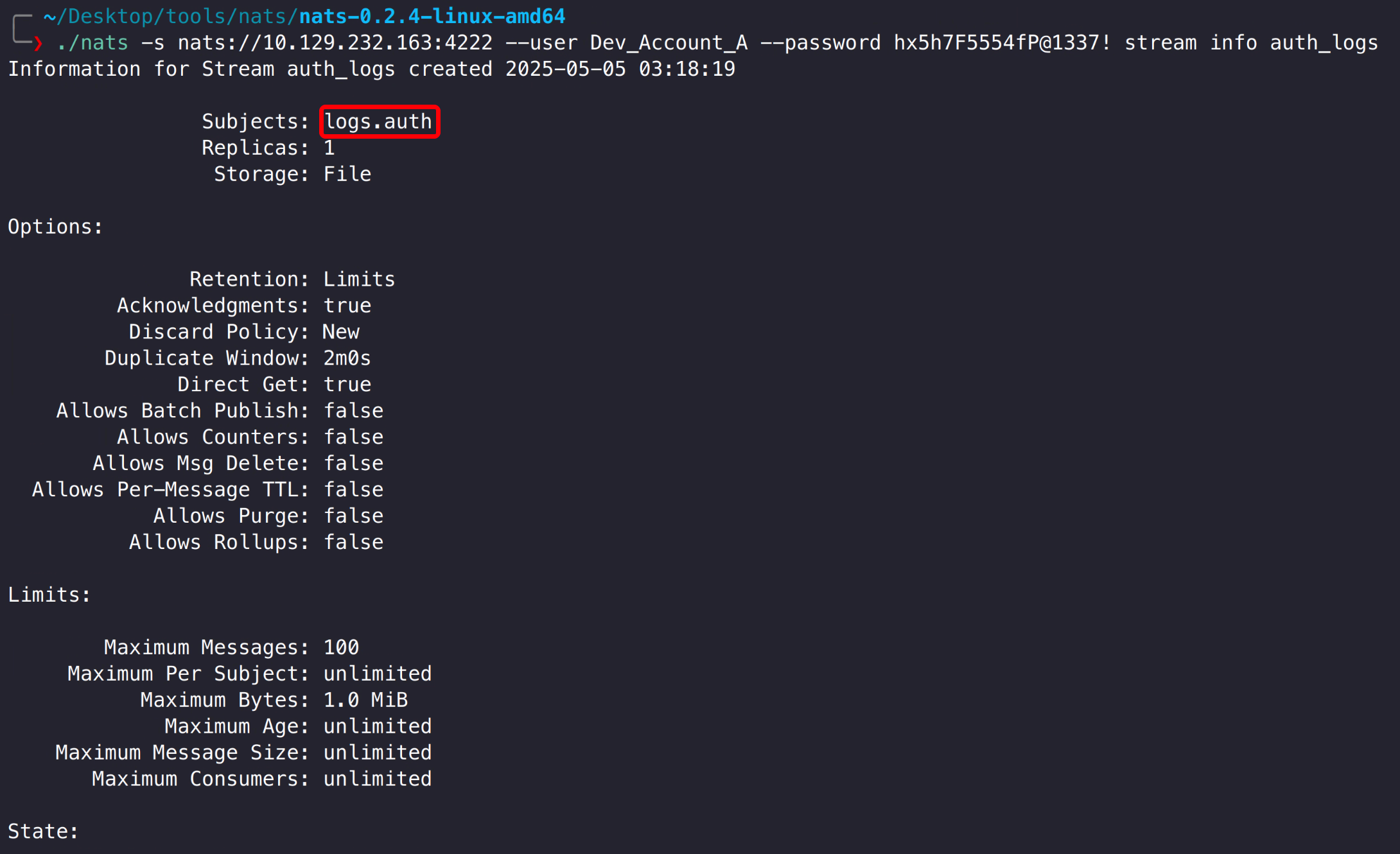Click the Maximum Messages value 100
1400x854 pixels.
click(x=341, y=647)
